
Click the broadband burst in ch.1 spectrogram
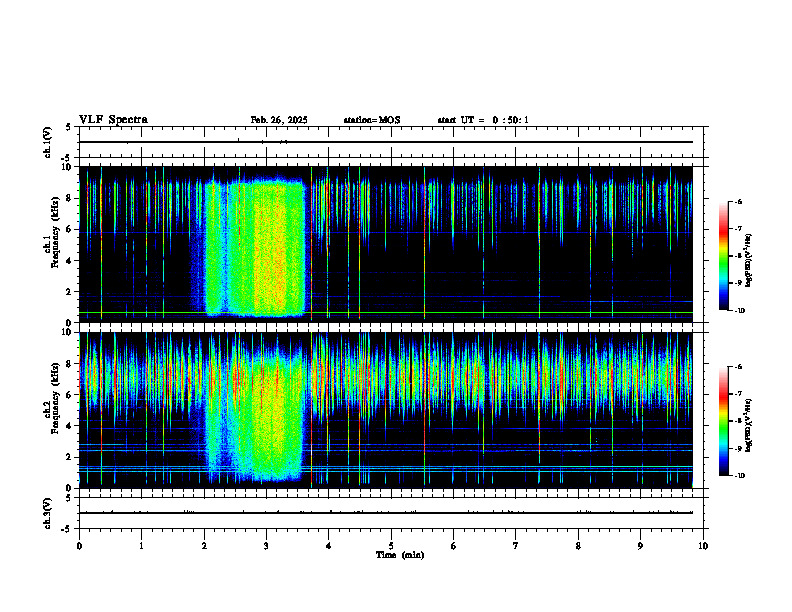point(255,247)
